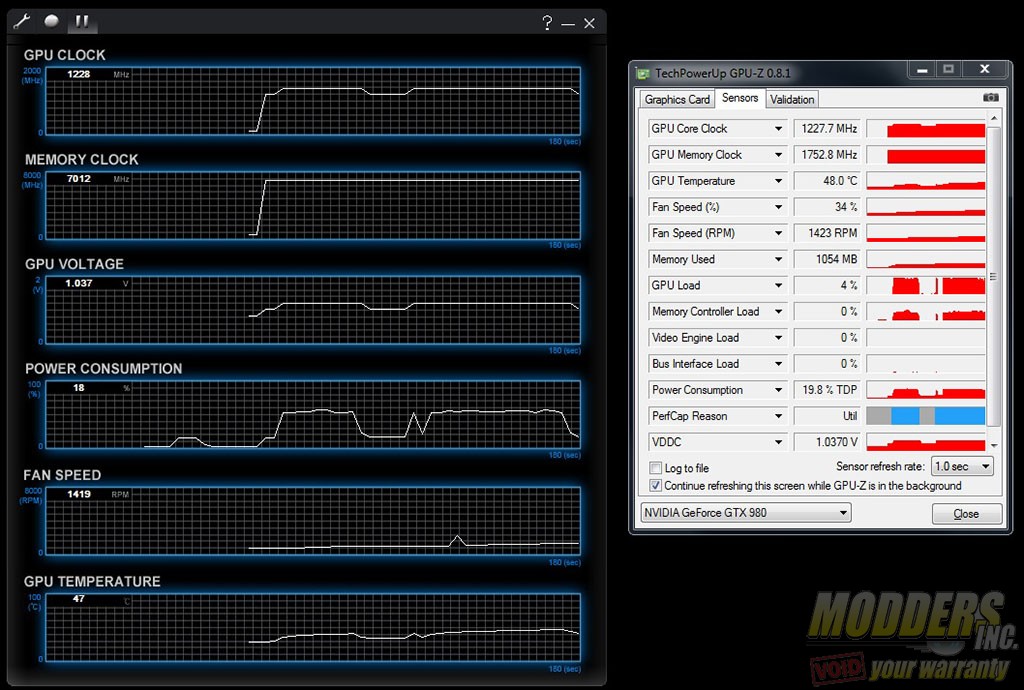Image resolution: width=1024 pixels, height=690 pixels.
Task: Click the sensors list scroll down arrow
Action: 993,445
